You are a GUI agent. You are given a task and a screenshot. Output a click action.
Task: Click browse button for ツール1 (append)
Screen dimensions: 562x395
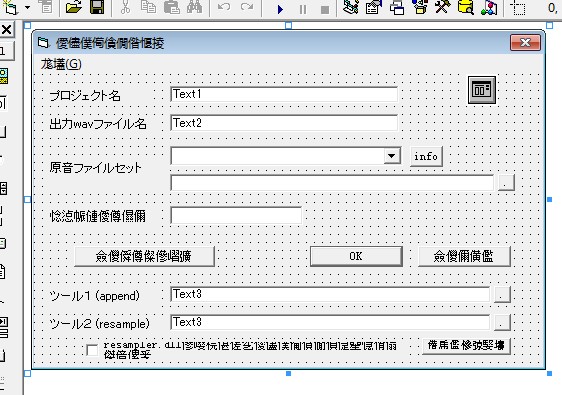click(502, 294)
